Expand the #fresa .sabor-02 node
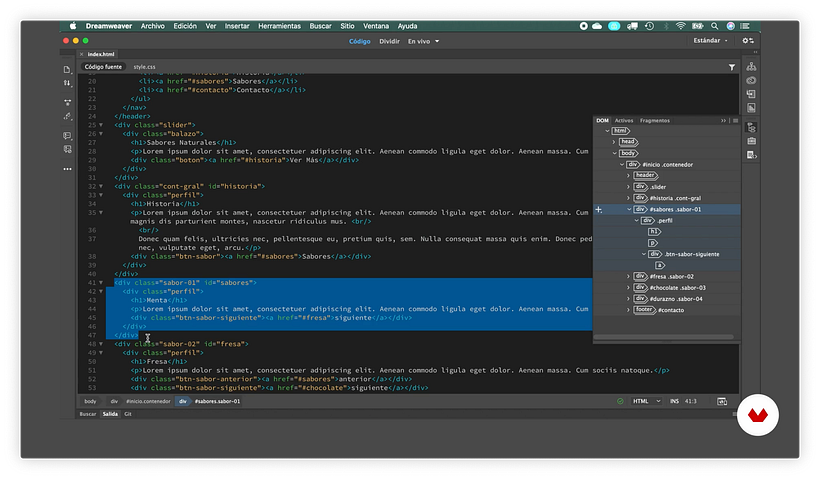820x479 pixels. pyautogui.click(x=629, y=276)
